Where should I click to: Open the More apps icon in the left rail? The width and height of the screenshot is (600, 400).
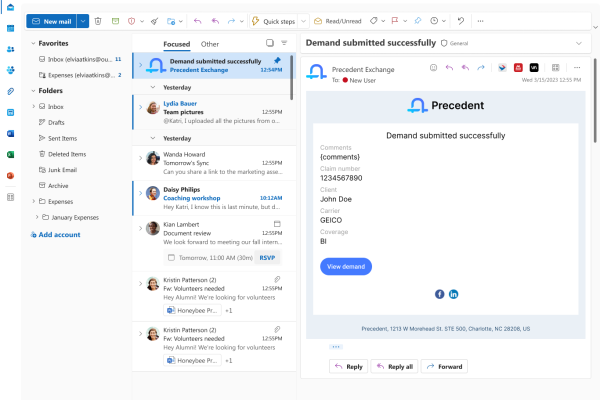coord(11,197)
